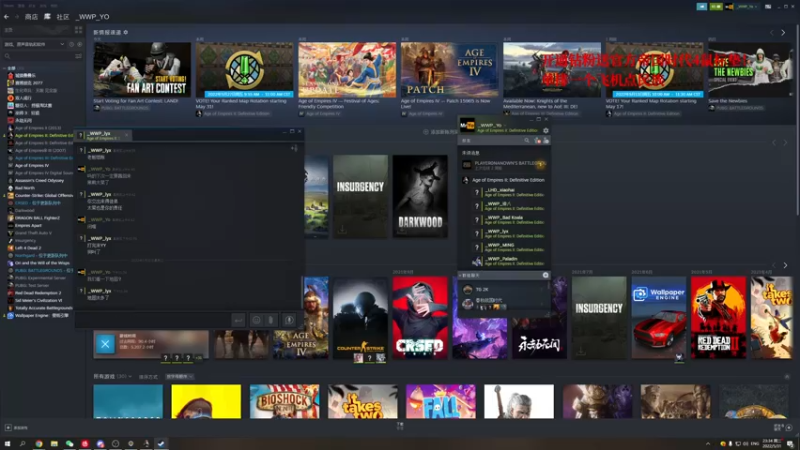The image size is (800, 450).
Task: Open Chrome from the taskbar
Action: [39, 444]
